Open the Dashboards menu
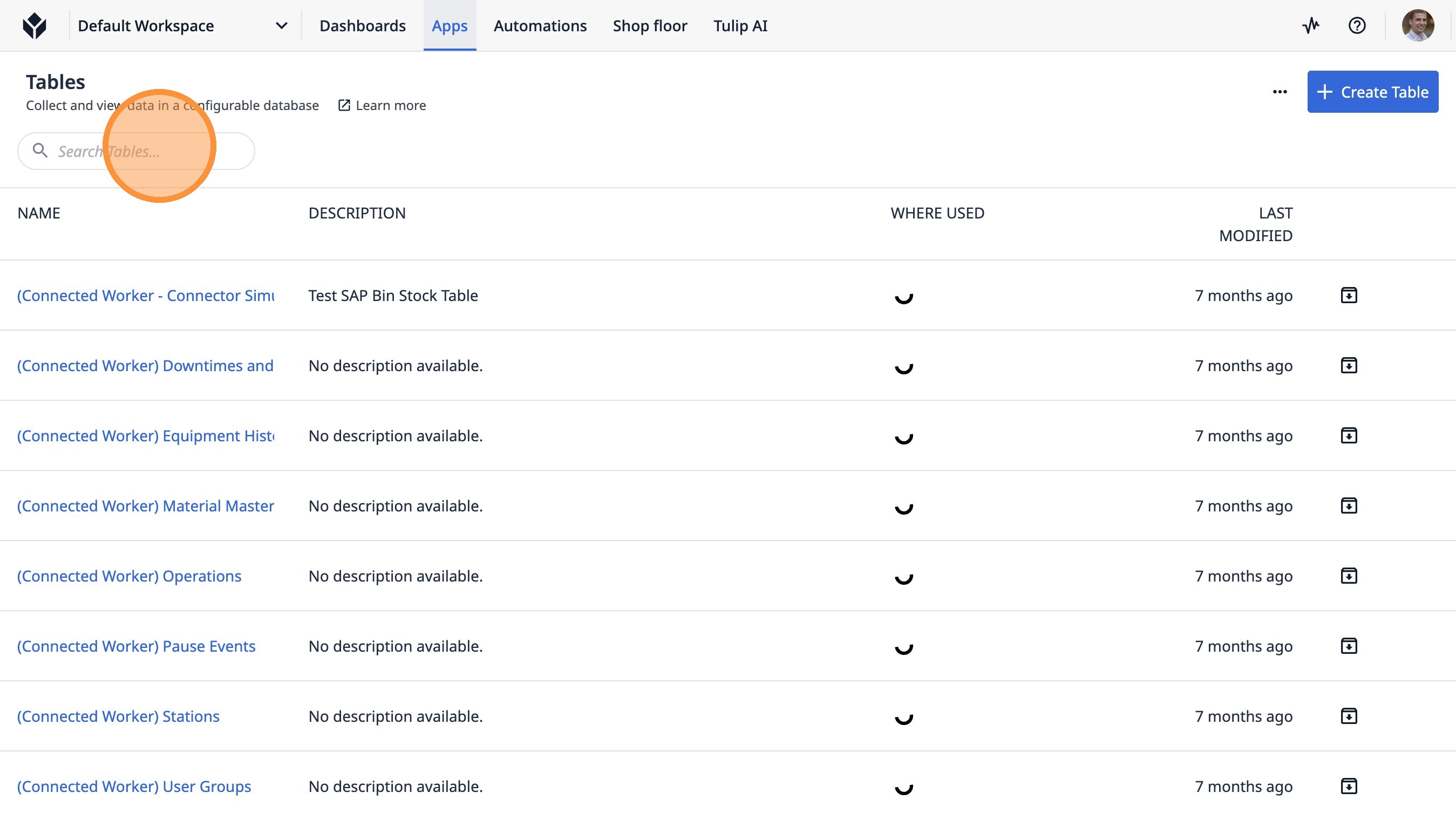 [x=362, y=26]
